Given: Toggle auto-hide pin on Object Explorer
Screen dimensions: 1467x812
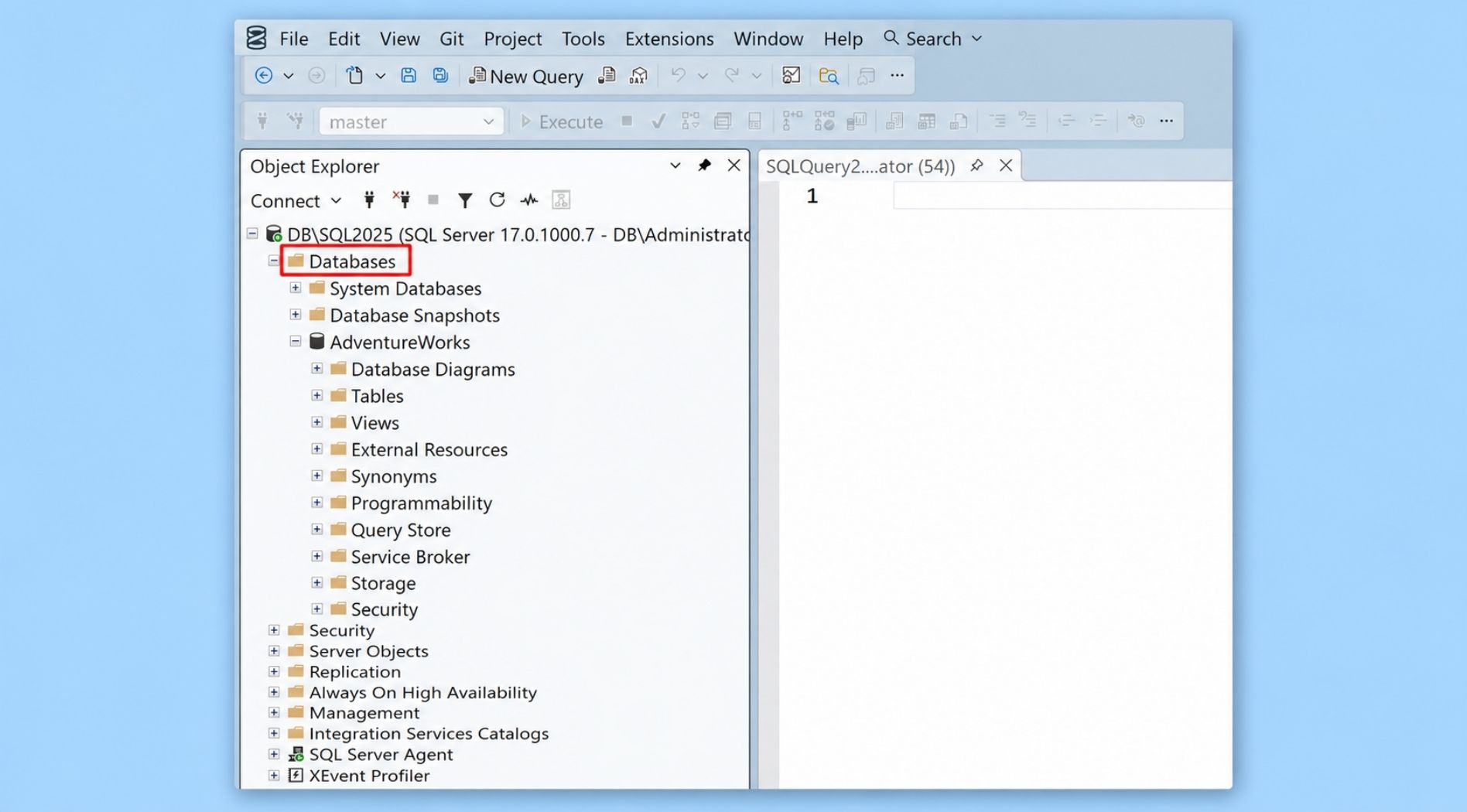Looking at the screenshot, I should tap(704, 165).
